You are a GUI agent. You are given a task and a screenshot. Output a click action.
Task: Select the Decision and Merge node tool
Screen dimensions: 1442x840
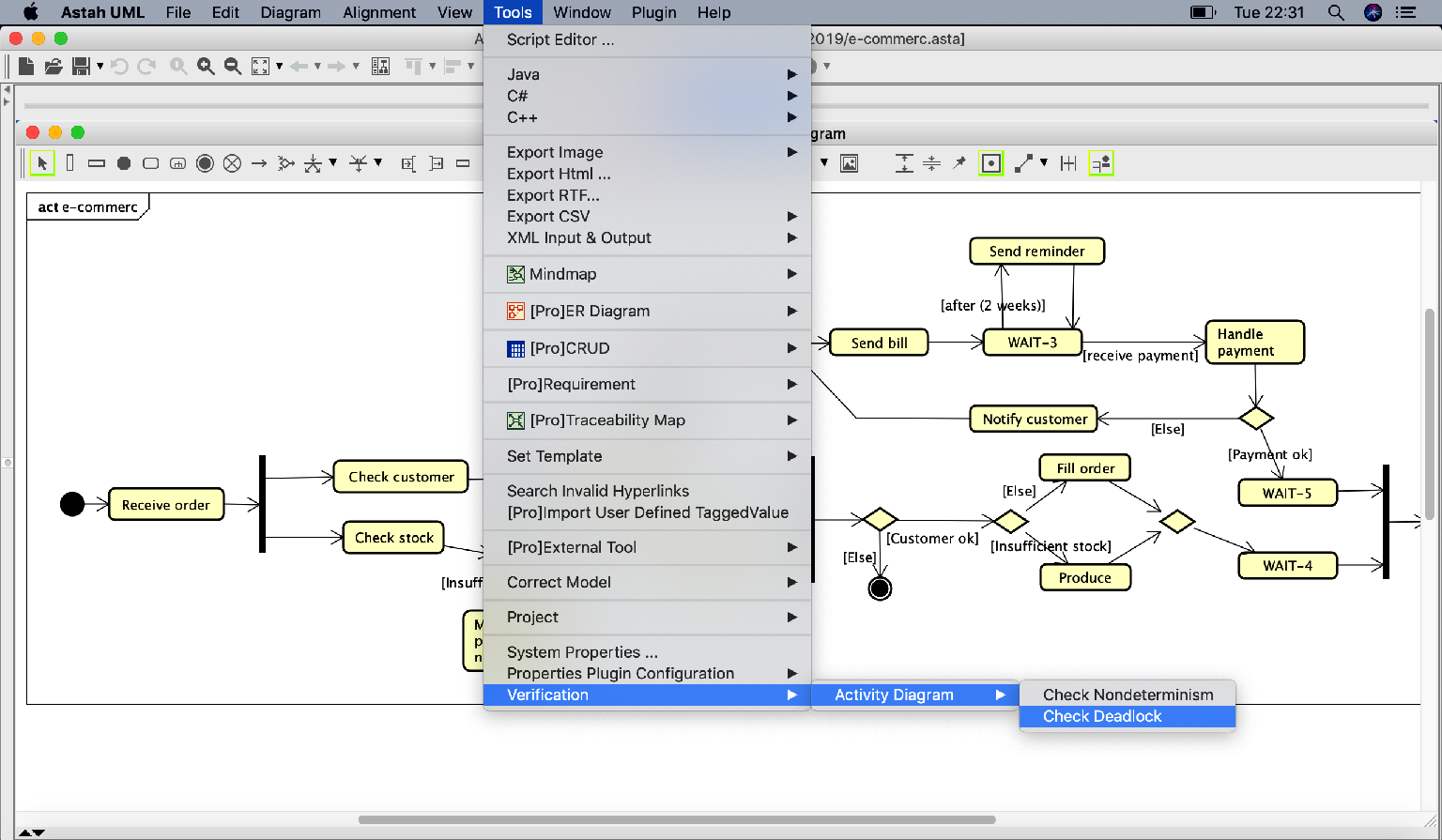tap(286, 163)
